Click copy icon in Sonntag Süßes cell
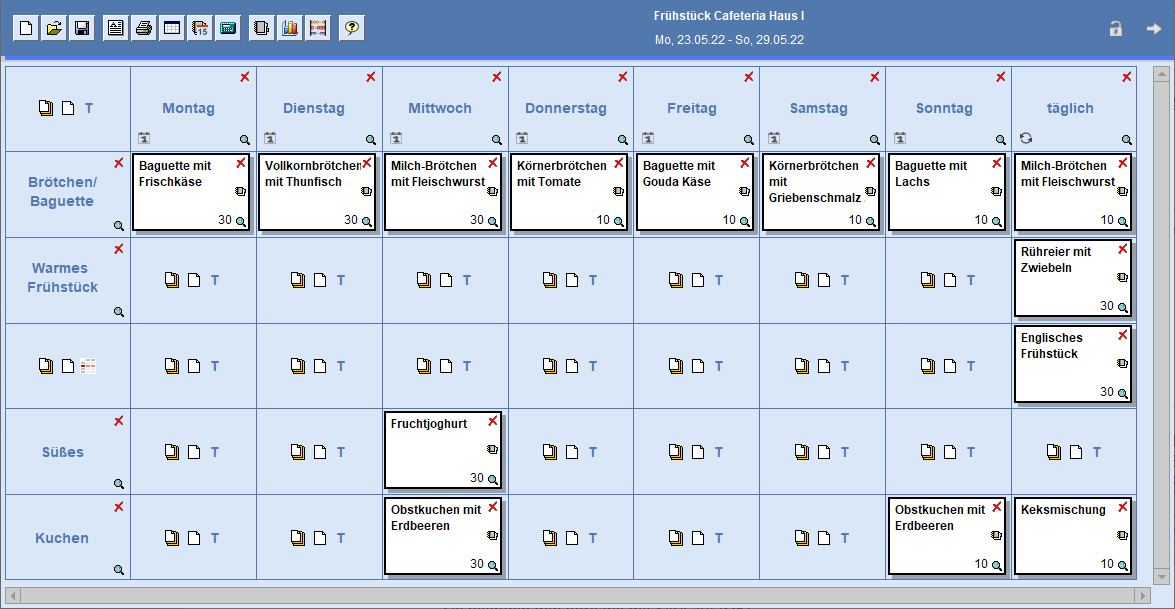 [x=928, y=452]
